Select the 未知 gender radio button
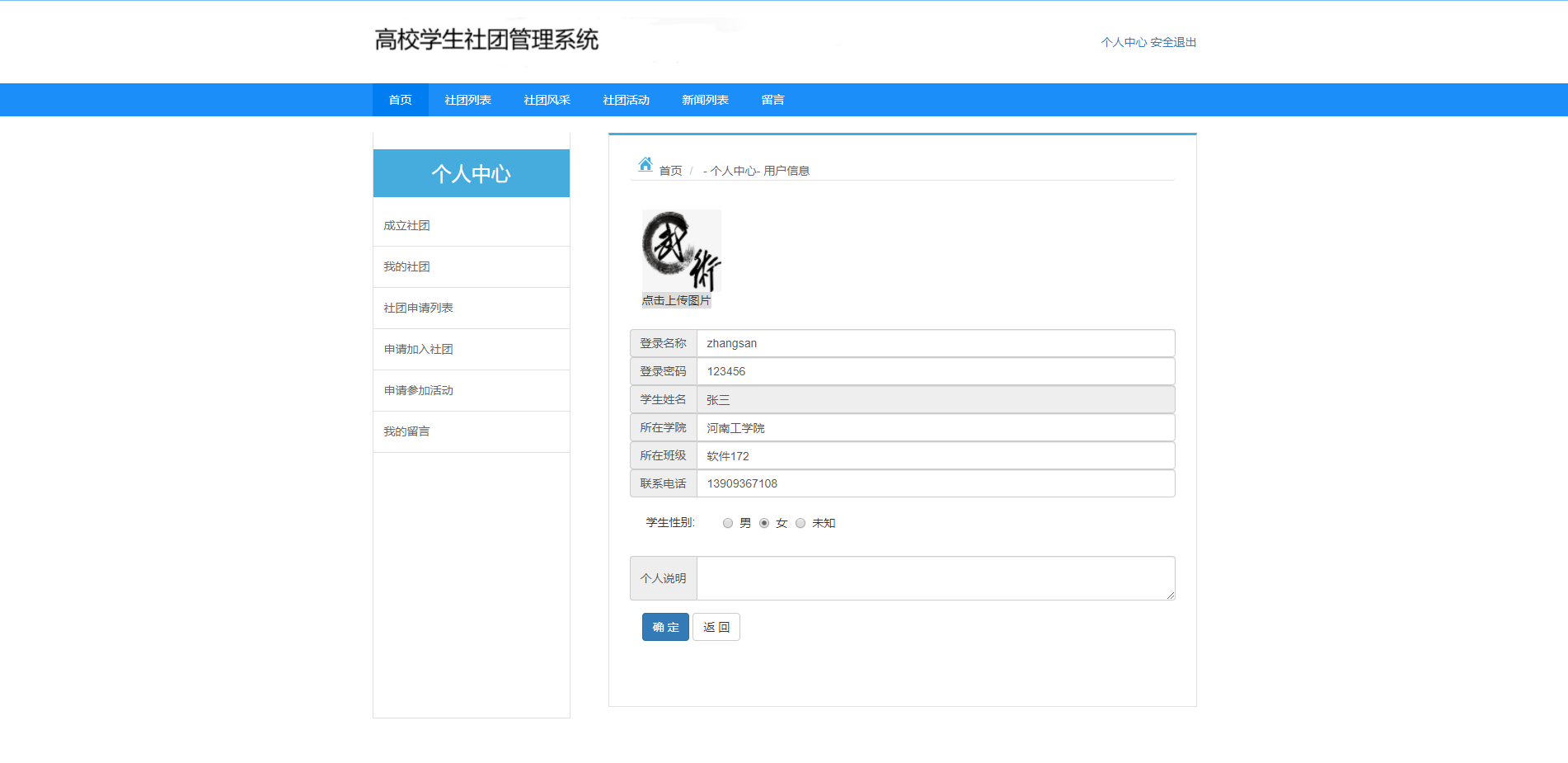The image size is (1568, 763). [x=800, y=522]
